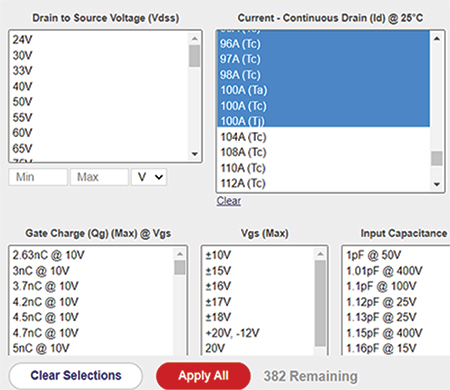Select ±16V in Vgs (Max) list
The height and width of the screenshot is (390, 450).
(258, 286)
